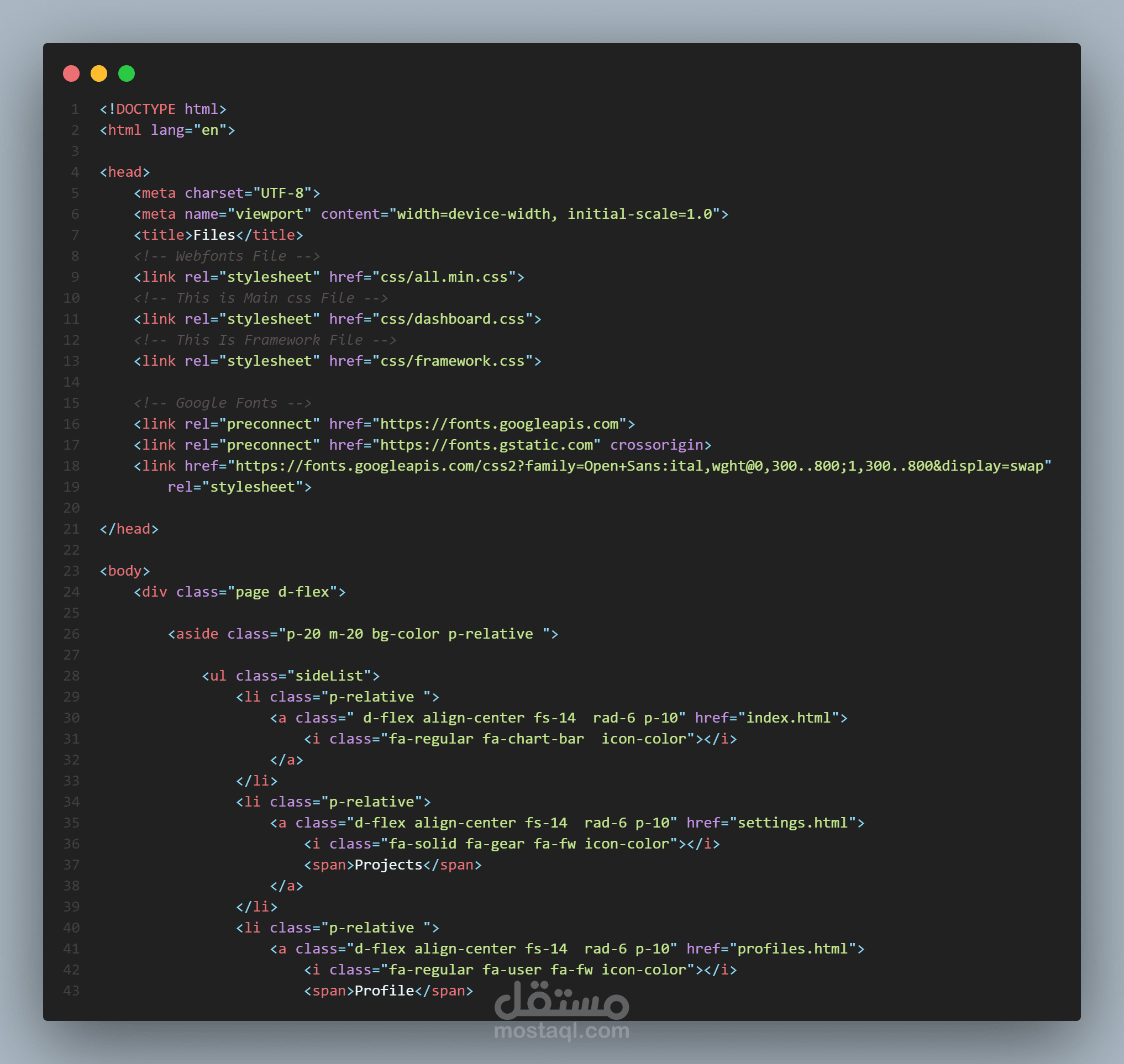Click the crossorigin attribute
Image resolution: width=1124 pixels, height=1064 pixels.
(x=656, y=445)
